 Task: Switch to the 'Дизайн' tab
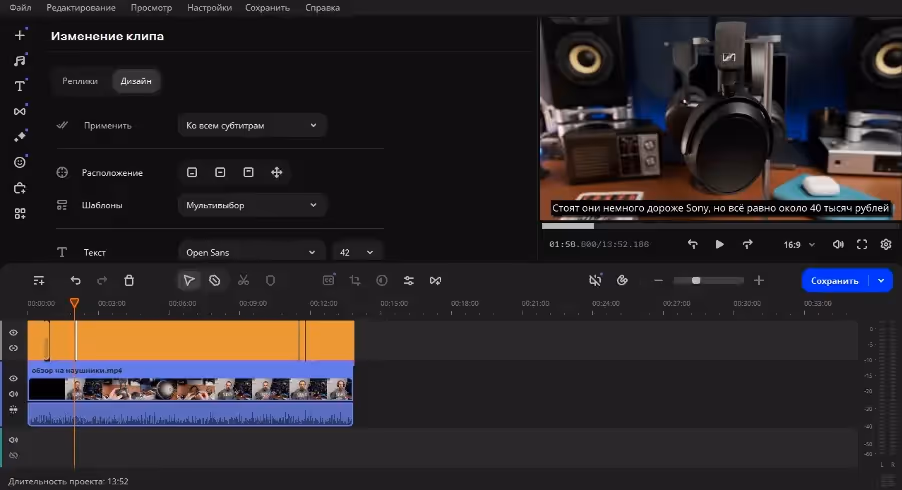click(136, 81)
